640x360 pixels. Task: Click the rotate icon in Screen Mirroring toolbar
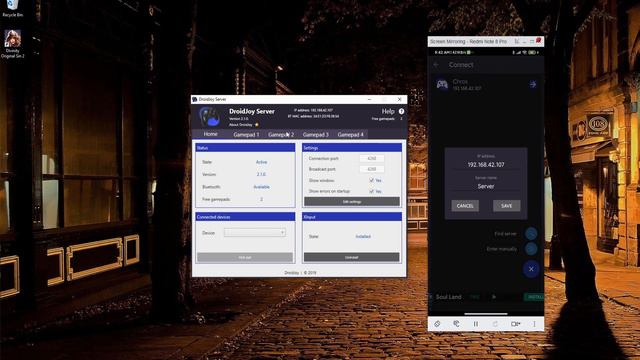point(437,324)
